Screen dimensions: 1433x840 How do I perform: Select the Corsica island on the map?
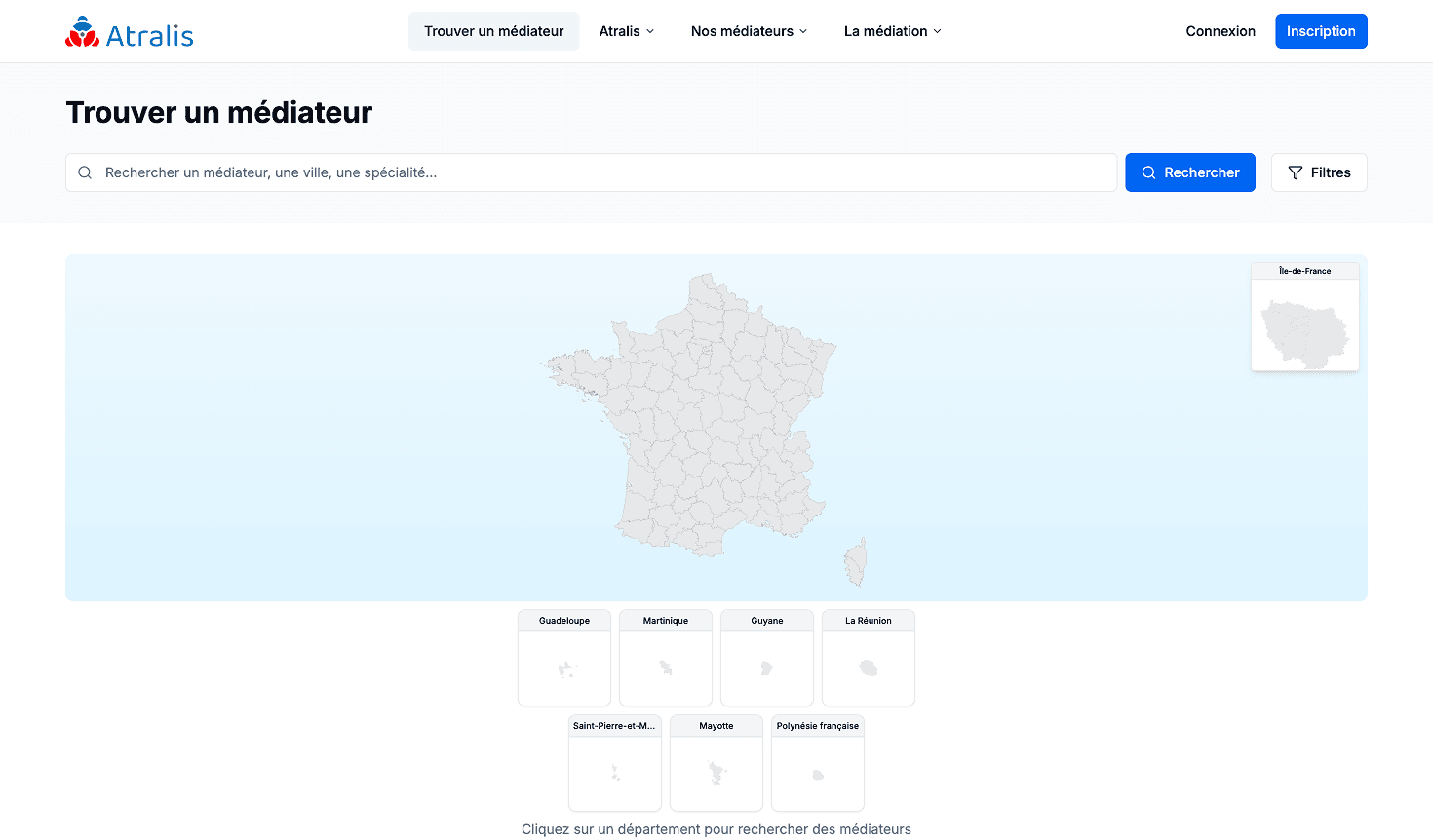tap(856, 562)
